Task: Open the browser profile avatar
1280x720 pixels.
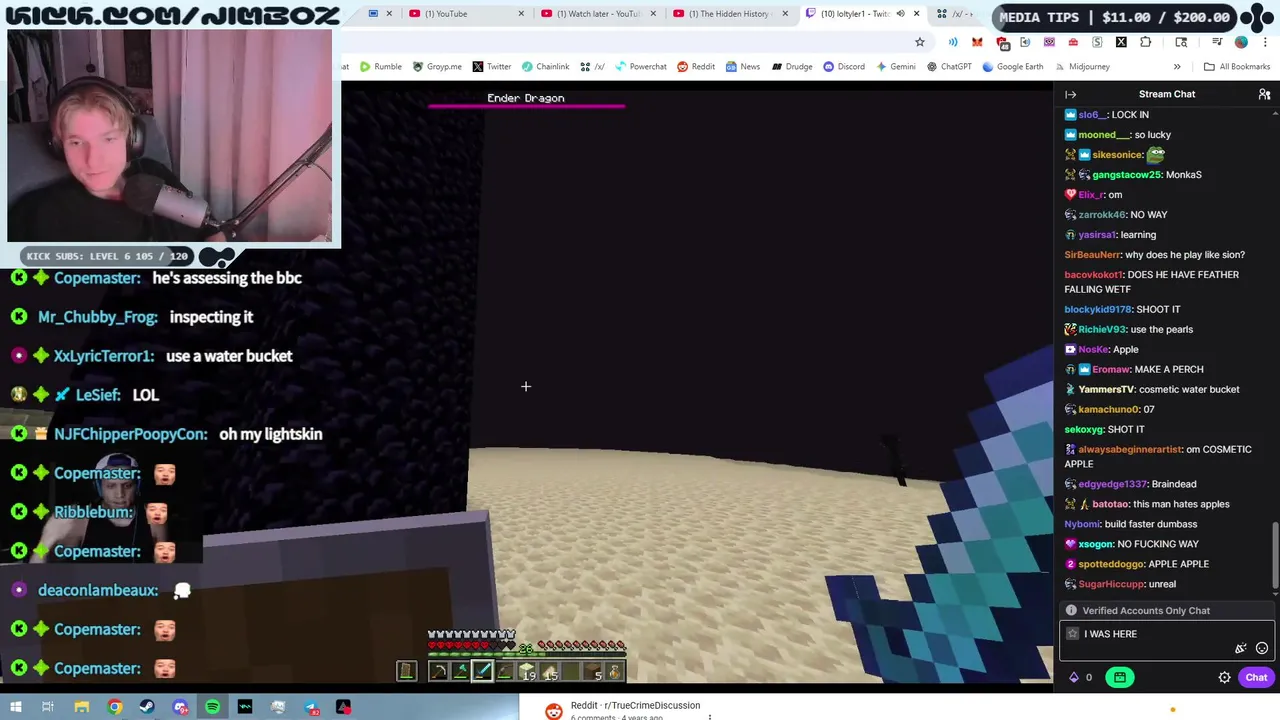Action: [x=1241, y=42]
